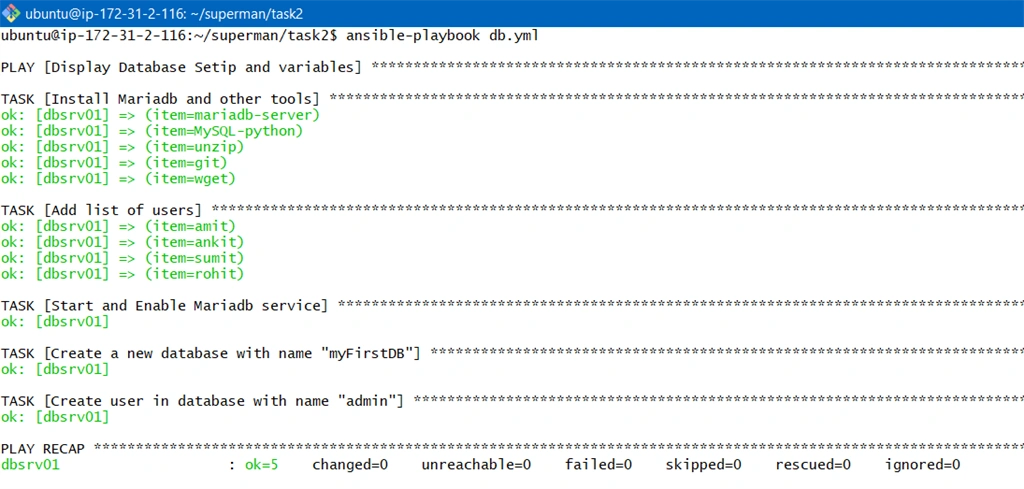Click the shell prompt ubuntu@ip-172-31-2-116

[94, 35]
